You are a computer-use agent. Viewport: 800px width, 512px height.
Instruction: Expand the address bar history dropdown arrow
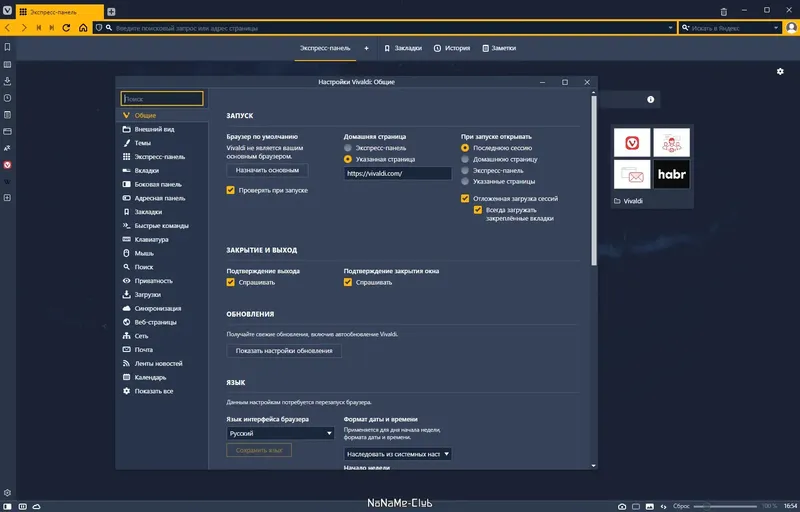tap(670, 28)
